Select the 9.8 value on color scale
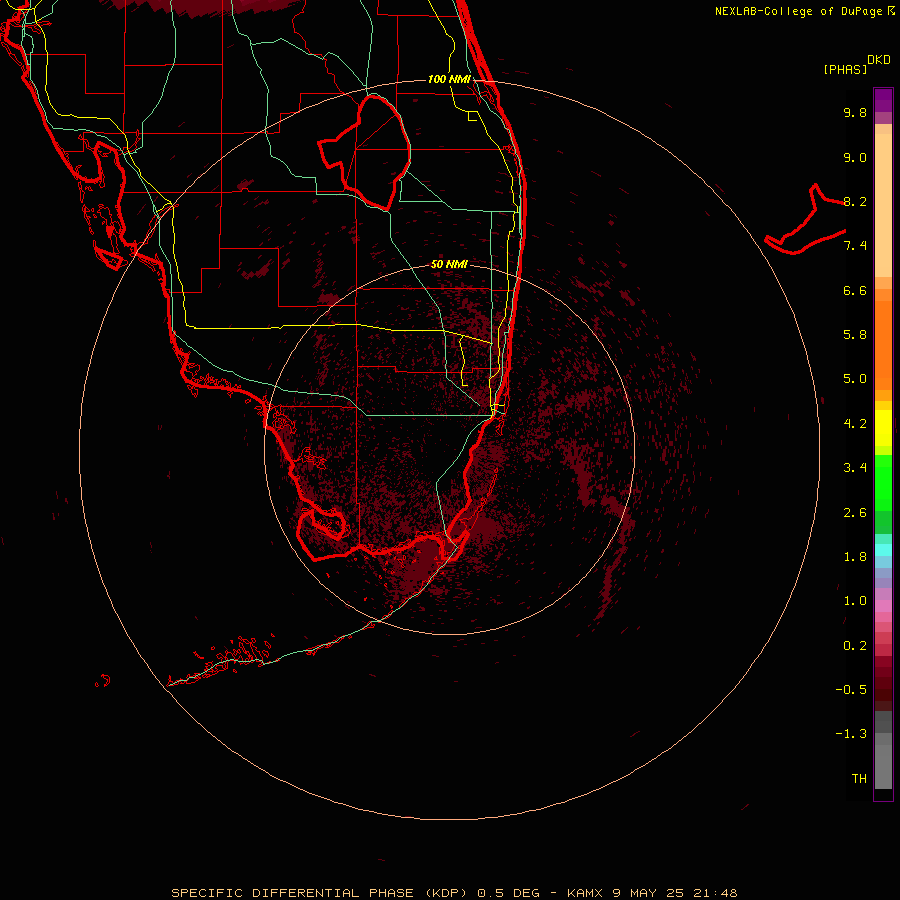This screenshot has height=900, width=900. pyautogui.click(x=855, y=112)
